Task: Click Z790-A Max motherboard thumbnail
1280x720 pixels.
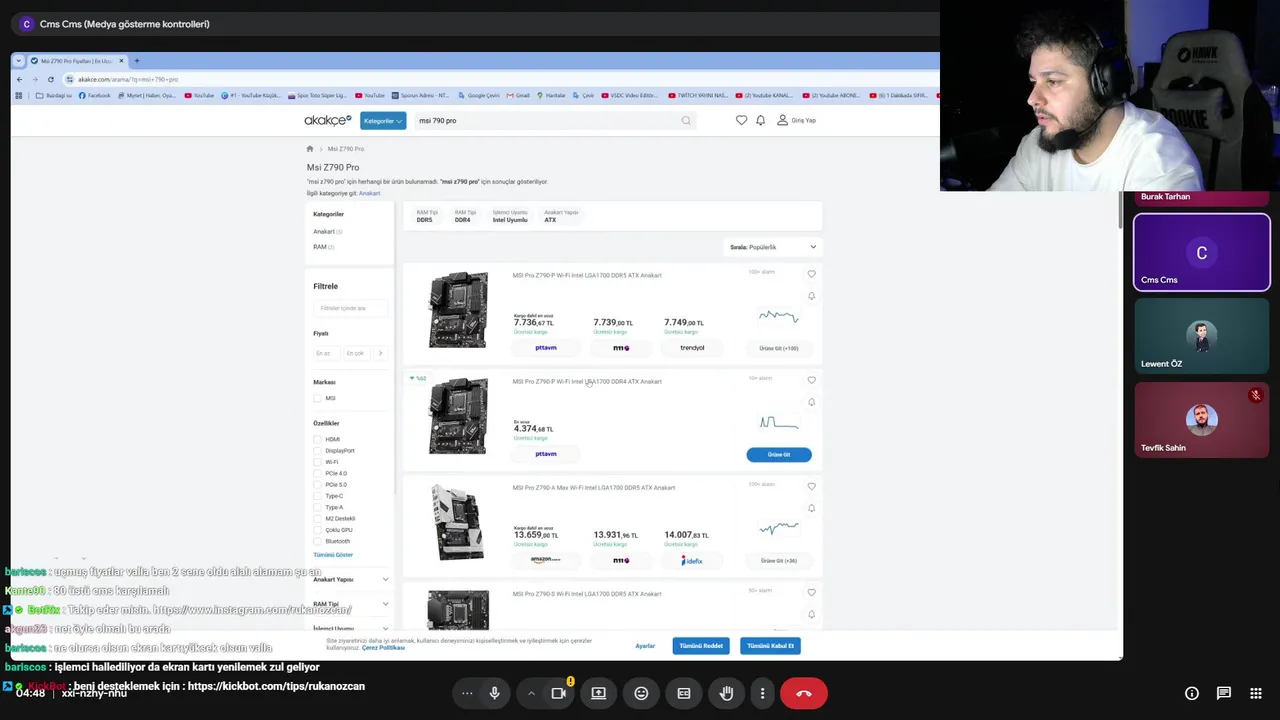Action: (x=458, y=522)
